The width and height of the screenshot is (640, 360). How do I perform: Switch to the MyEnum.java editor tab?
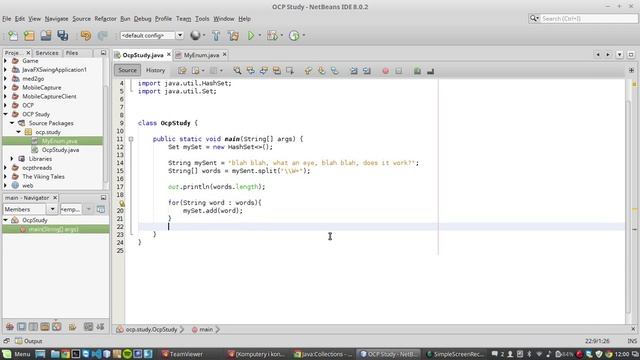201,55
